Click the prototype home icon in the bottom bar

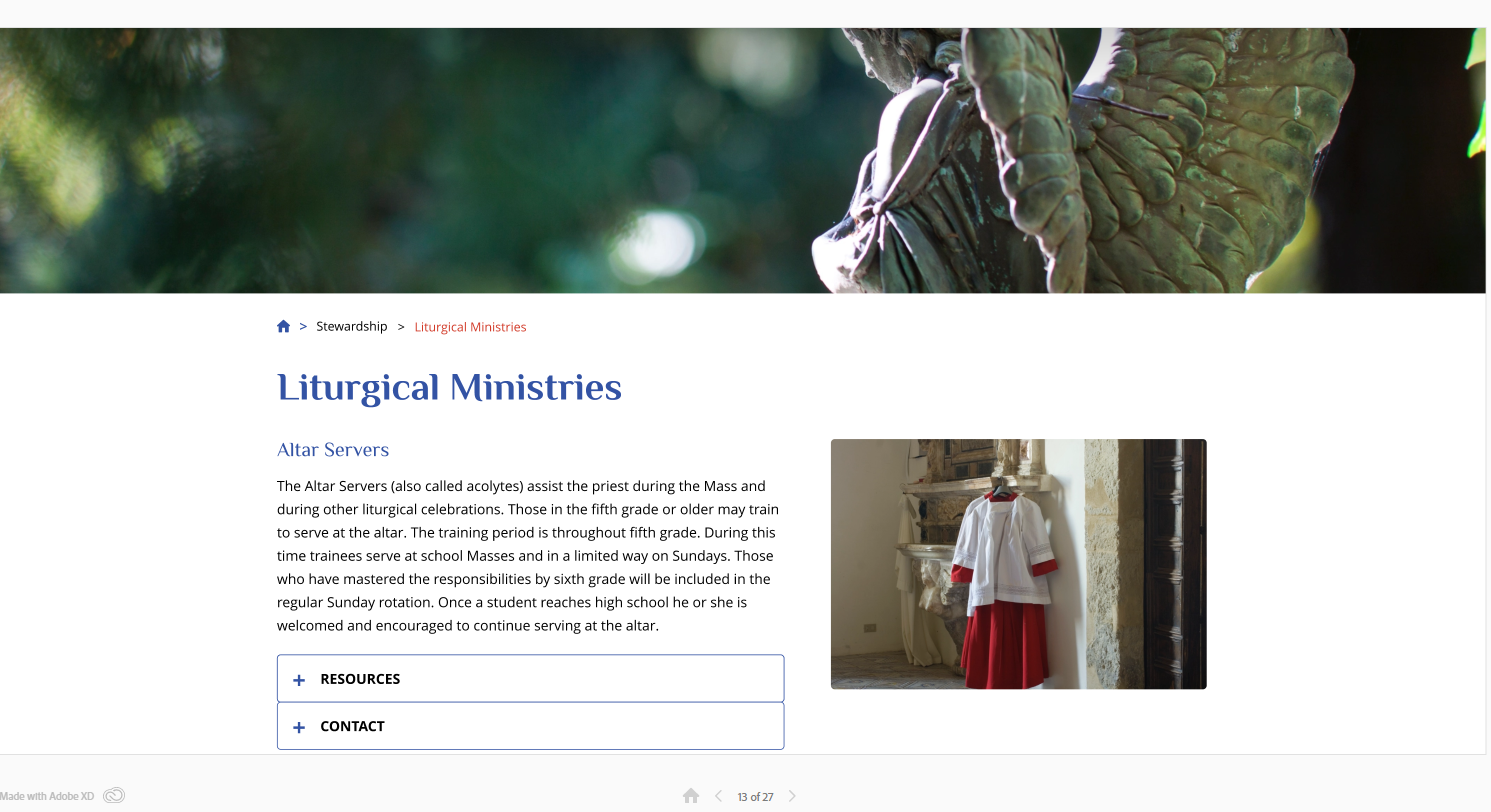point(691,796)
